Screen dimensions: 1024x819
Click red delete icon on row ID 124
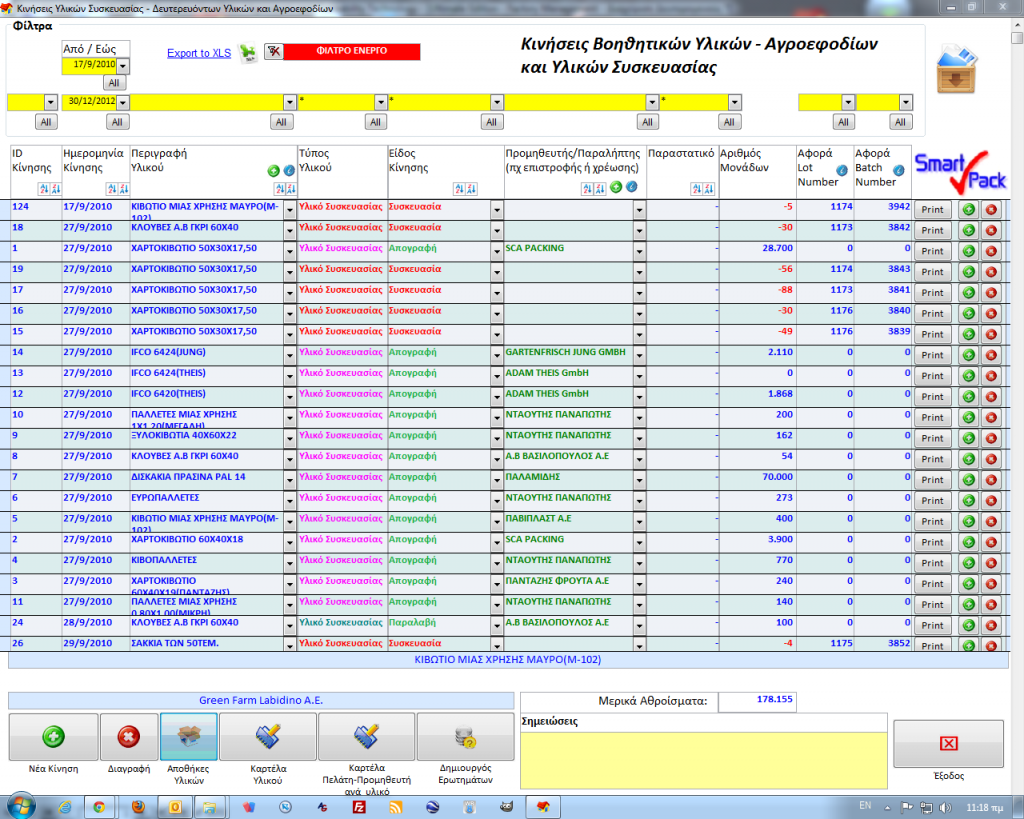991,210
